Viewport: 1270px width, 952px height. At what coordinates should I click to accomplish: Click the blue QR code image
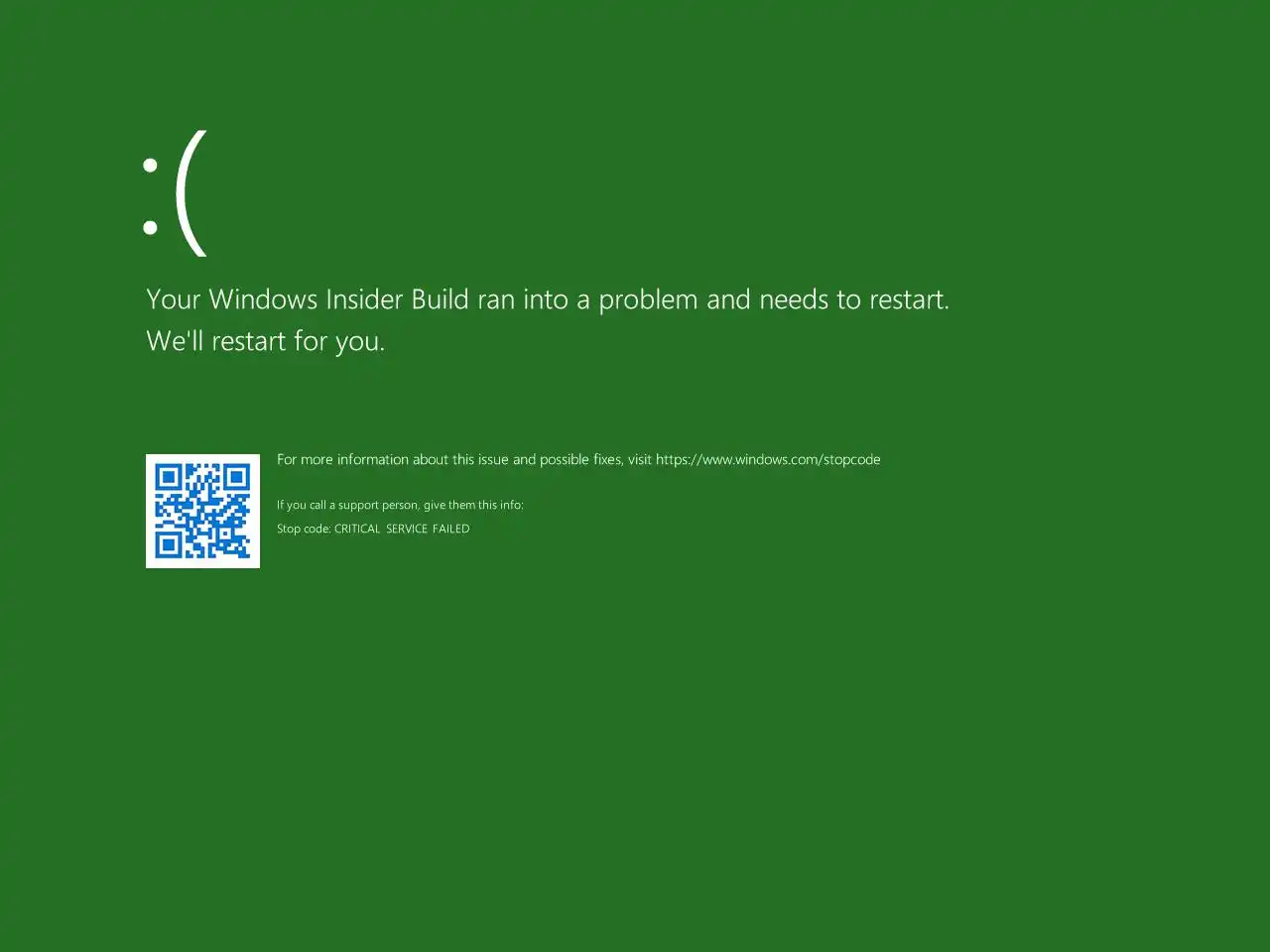click(x=202, y=511)
